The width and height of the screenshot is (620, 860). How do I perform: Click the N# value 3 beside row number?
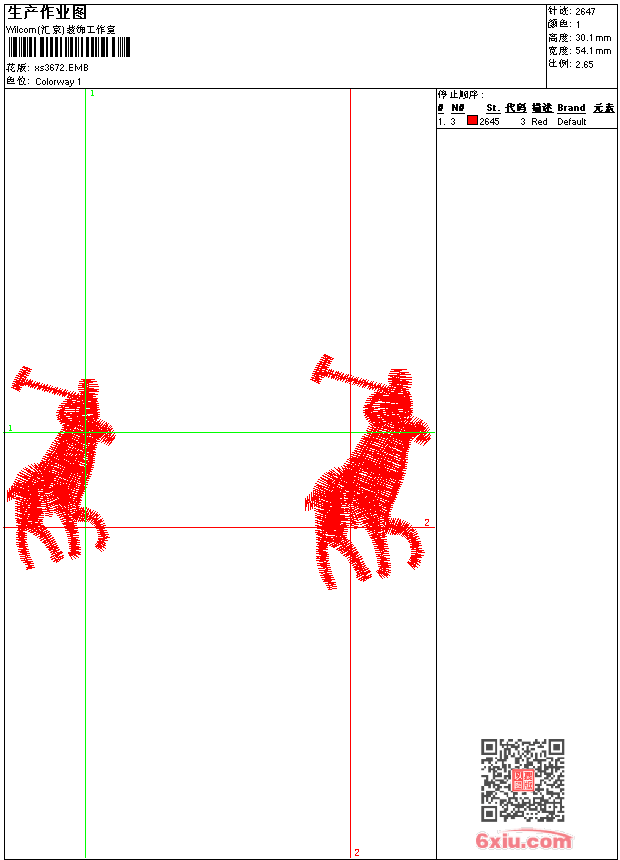pyautogui.click(x=453, y=122)
